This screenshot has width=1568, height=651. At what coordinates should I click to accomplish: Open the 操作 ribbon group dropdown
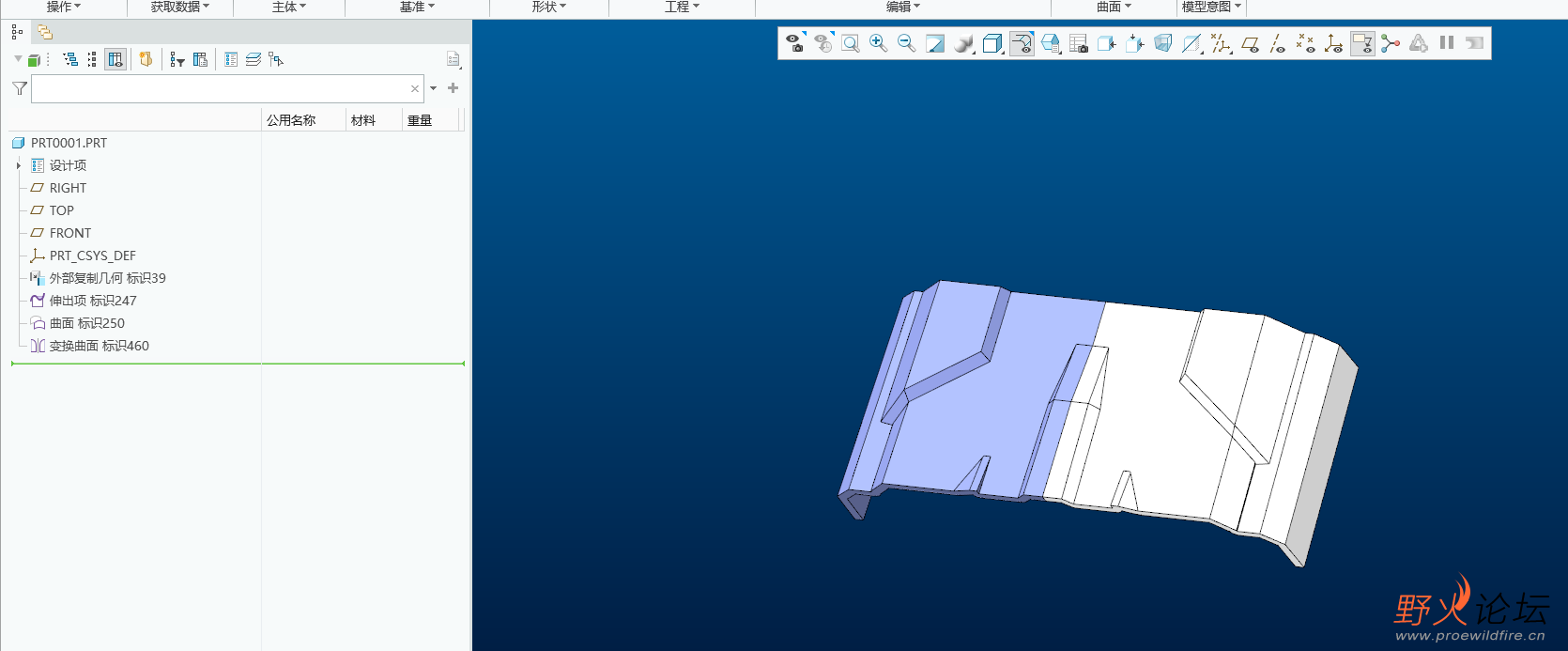click(64, 7)
